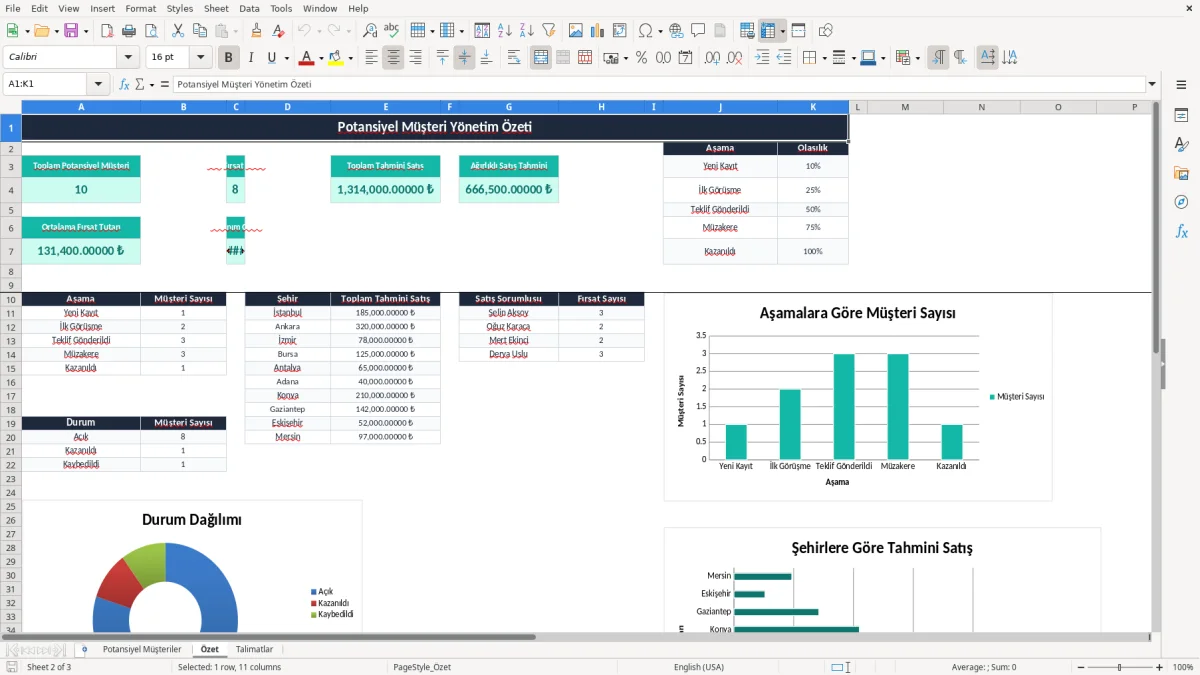Click PageStyle_Ozet in status bar

pyautogui.click(x=422, y=667)
